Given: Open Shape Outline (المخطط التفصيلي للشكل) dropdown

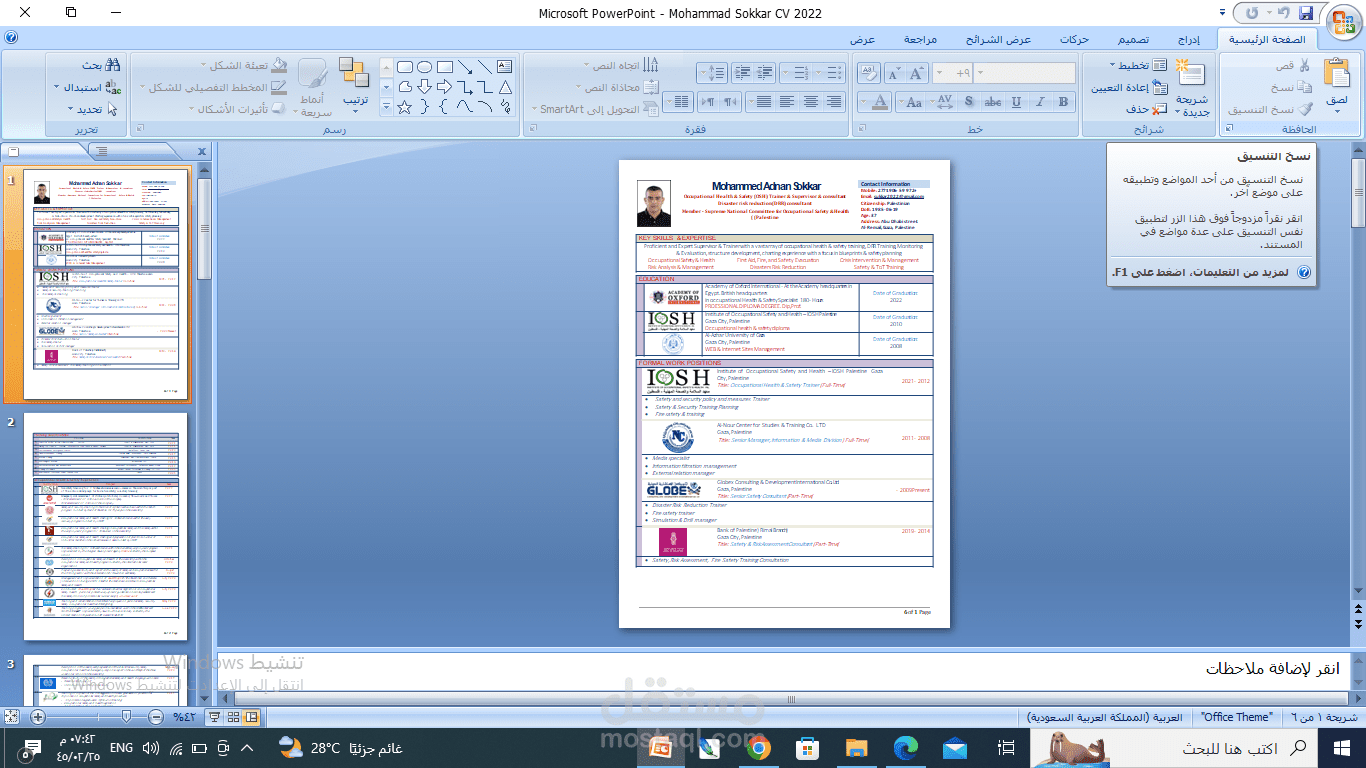Looking at the screenshot, I should point(213,87).
